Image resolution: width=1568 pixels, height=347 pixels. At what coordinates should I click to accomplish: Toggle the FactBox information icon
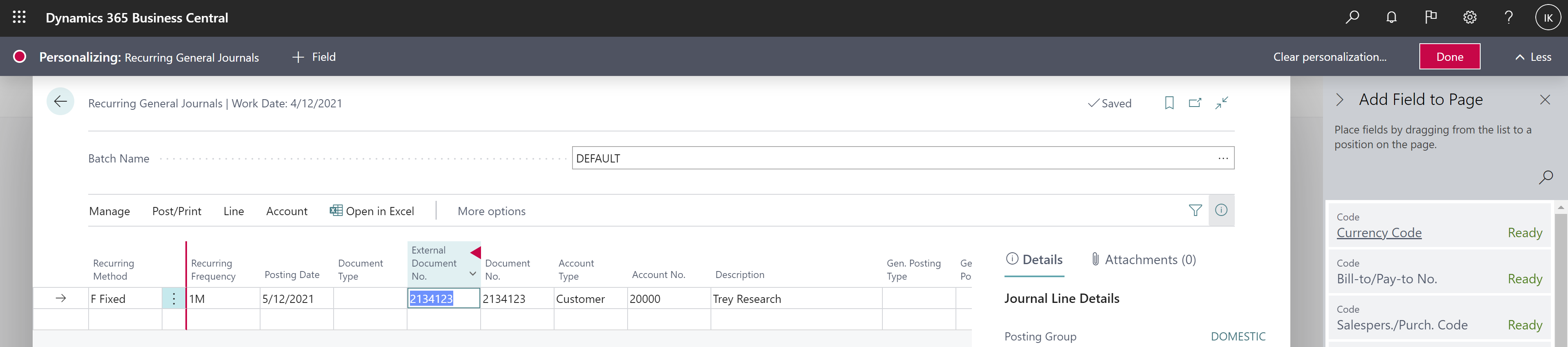pos(1221,211)
